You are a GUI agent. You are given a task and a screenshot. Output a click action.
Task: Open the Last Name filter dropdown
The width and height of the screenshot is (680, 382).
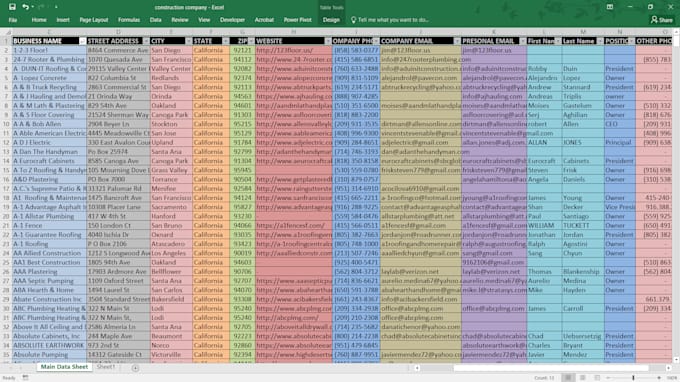click(x=600, y=41)
